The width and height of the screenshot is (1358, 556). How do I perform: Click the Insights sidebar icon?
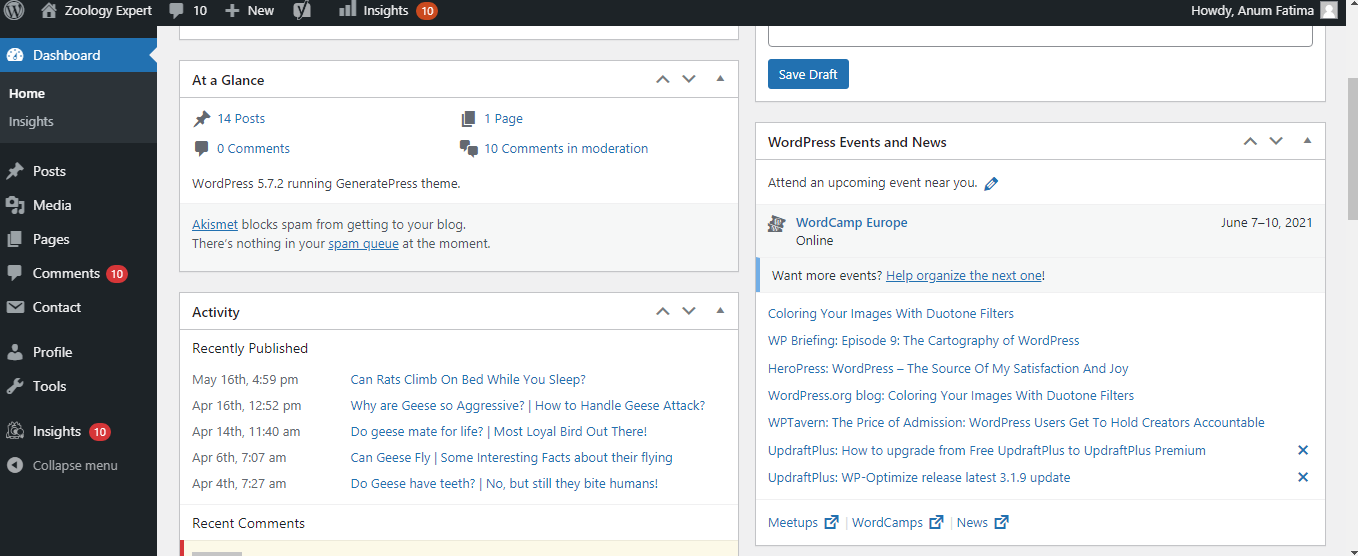point(15,431)
